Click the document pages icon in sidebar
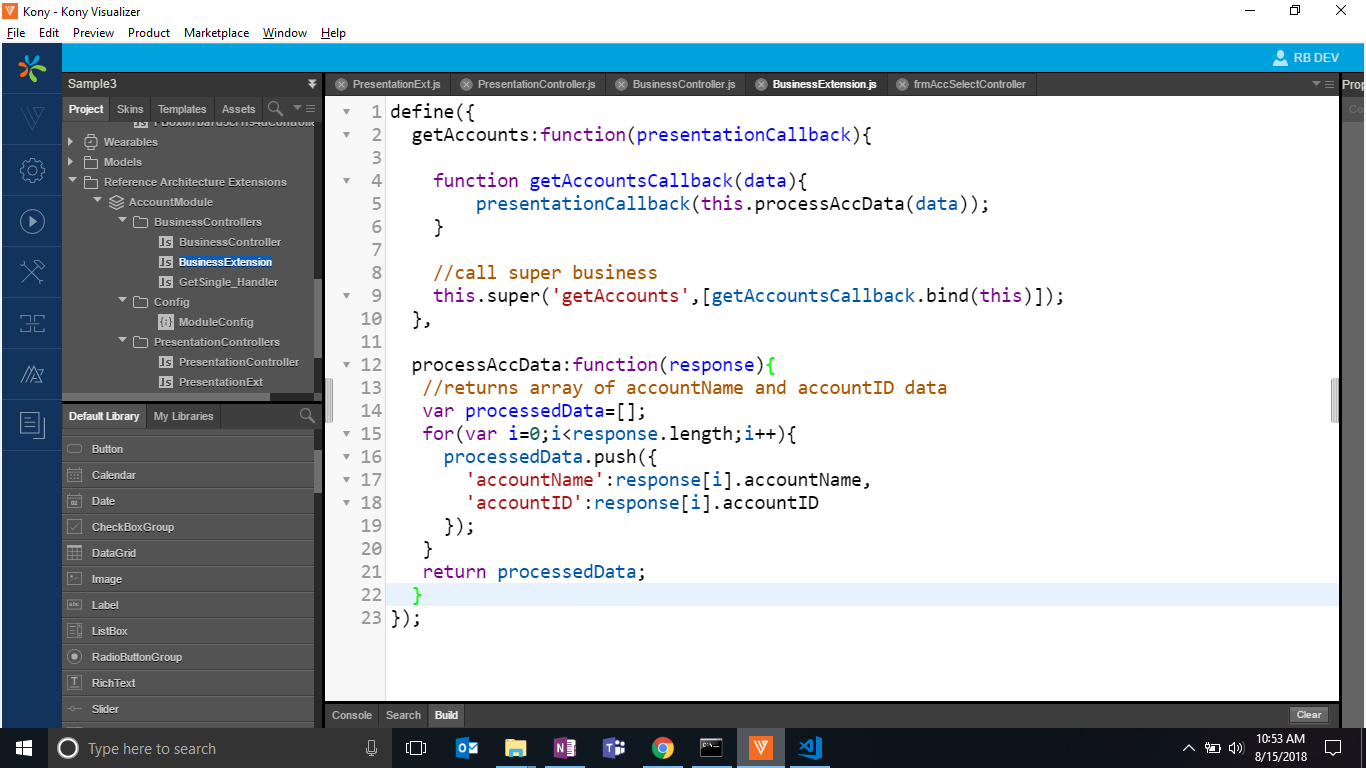The width and height of the screenshot is (1366, 768). click(x=32, y=425)
